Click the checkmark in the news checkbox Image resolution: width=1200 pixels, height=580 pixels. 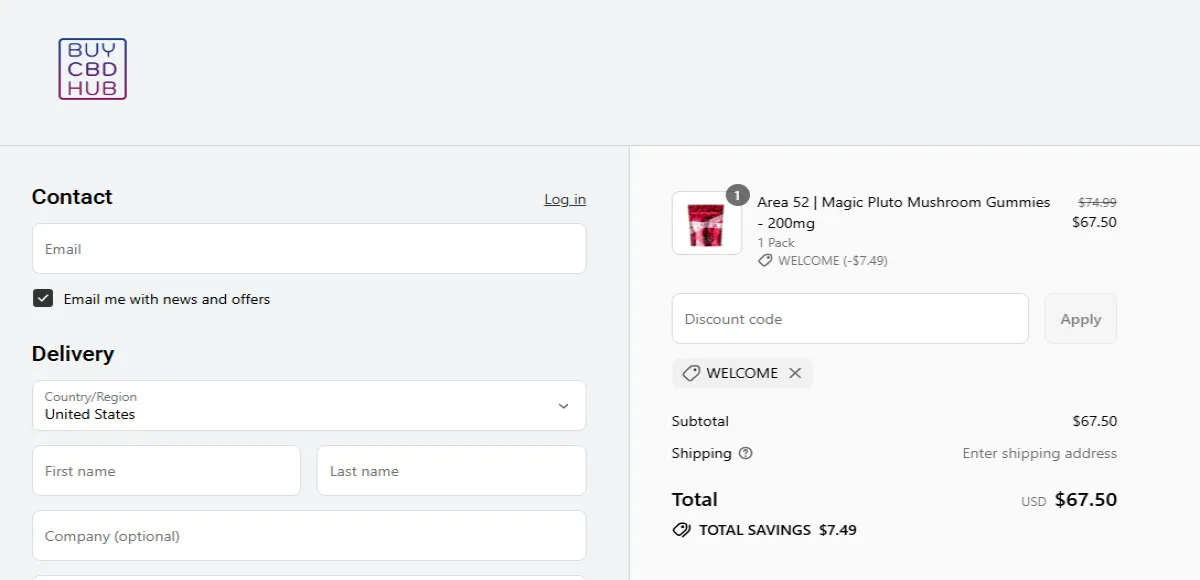click(x=42, y=298)
